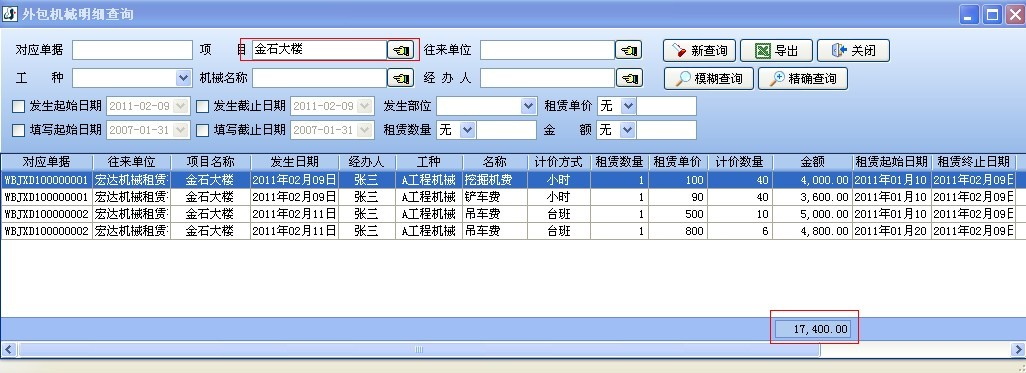
Task: Click the 租赁数量 value input field
Action: pos(506,130)
